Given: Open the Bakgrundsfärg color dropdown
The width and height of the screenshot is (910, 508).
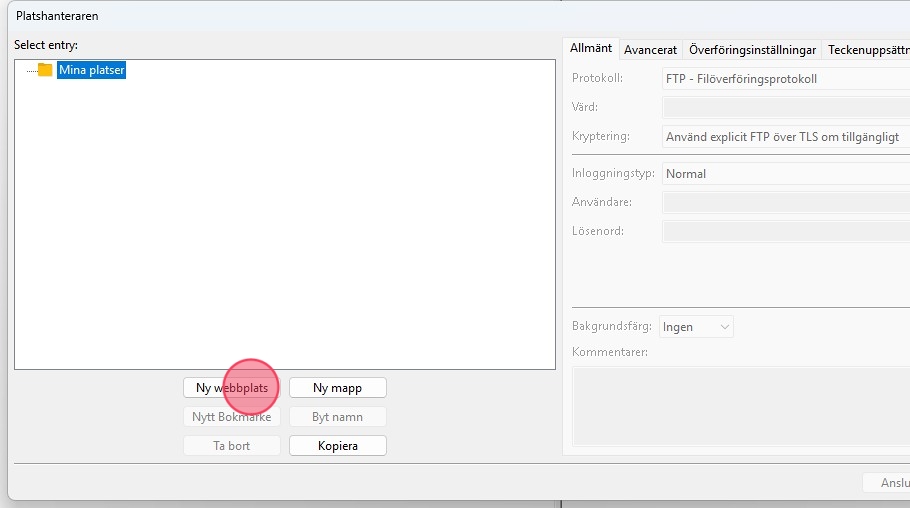Looking at the screenshot, I should [x=696, y=327].
